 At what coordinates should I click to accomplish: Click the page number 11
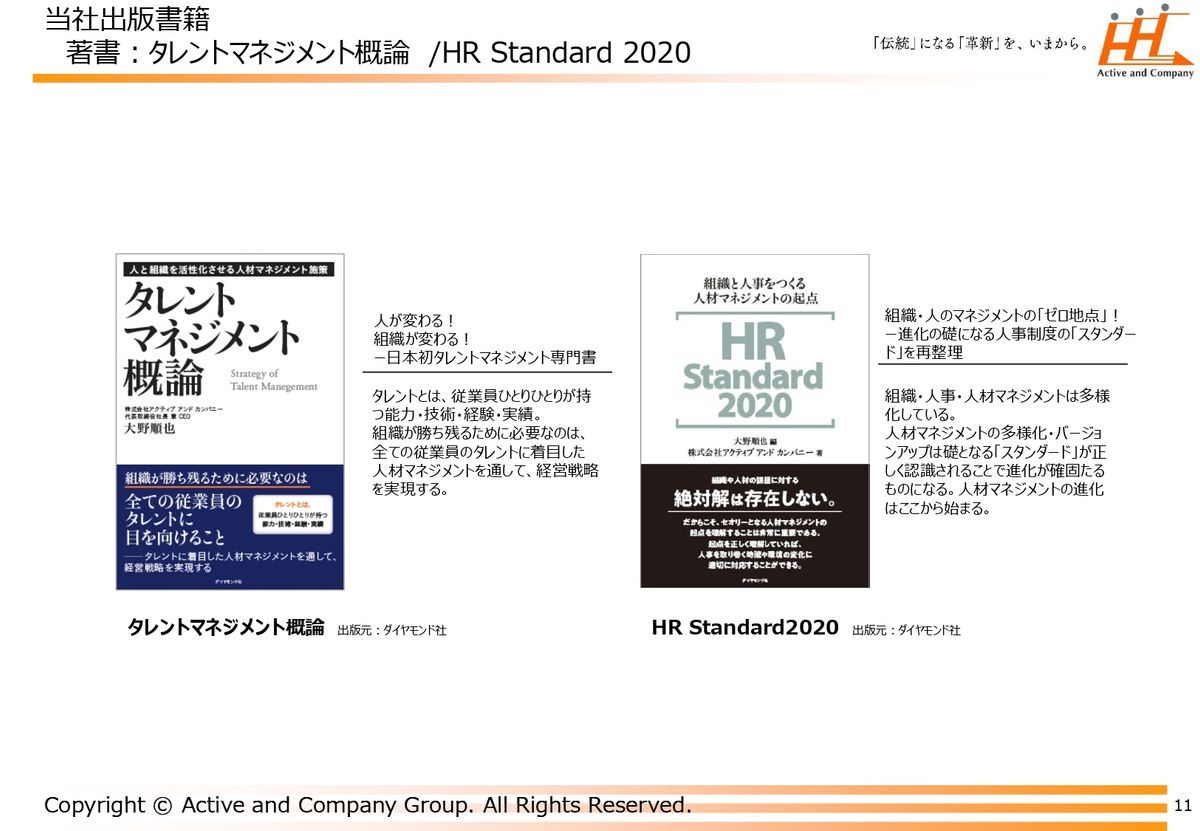1183,806
